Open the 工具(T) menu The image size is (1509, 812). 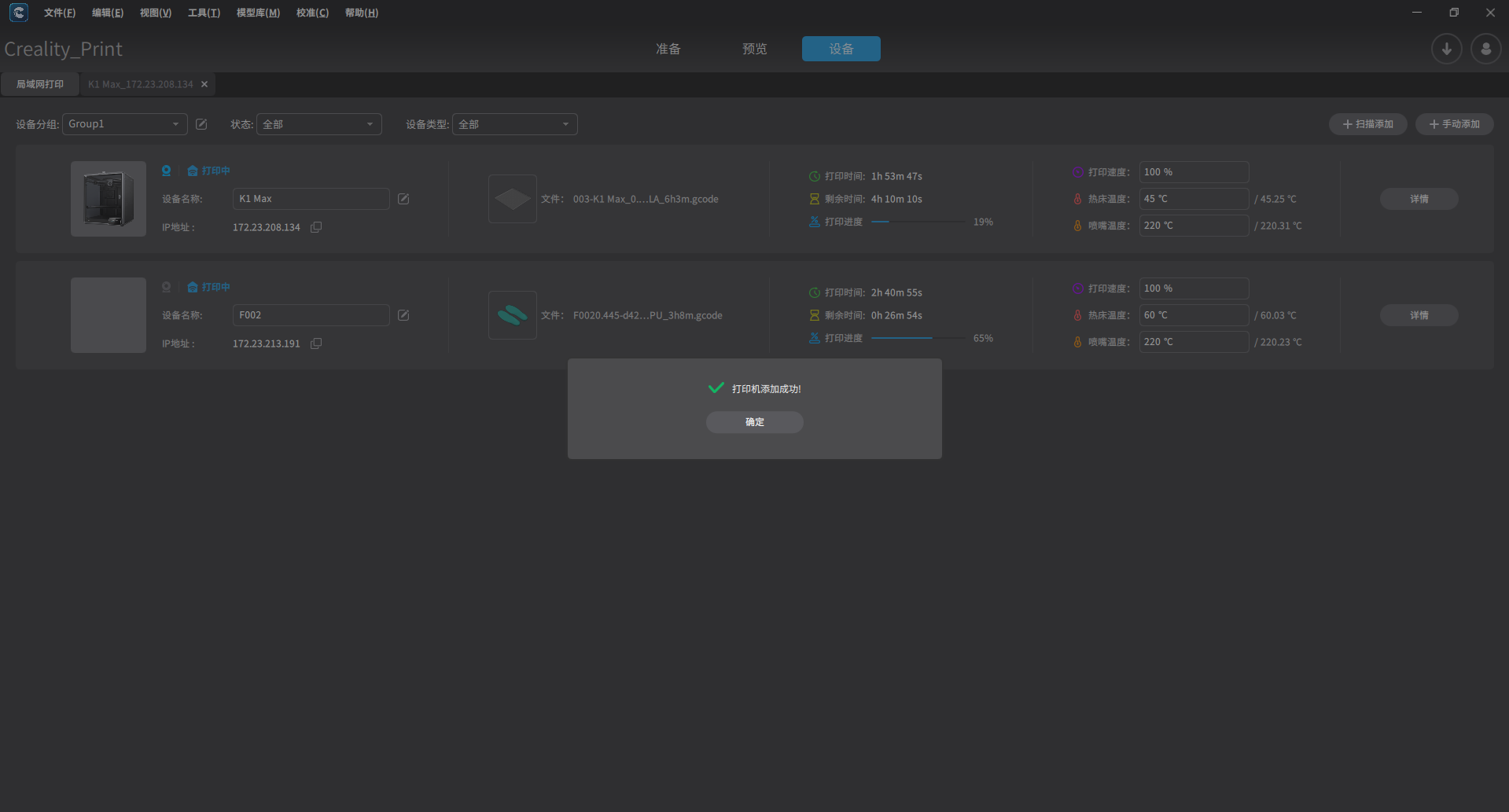204,13
